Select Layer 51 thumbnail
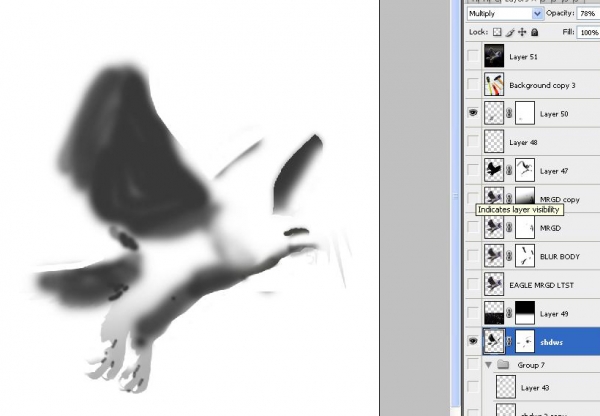The width and height of the screenshot is (600, 416). pos(494,56)
